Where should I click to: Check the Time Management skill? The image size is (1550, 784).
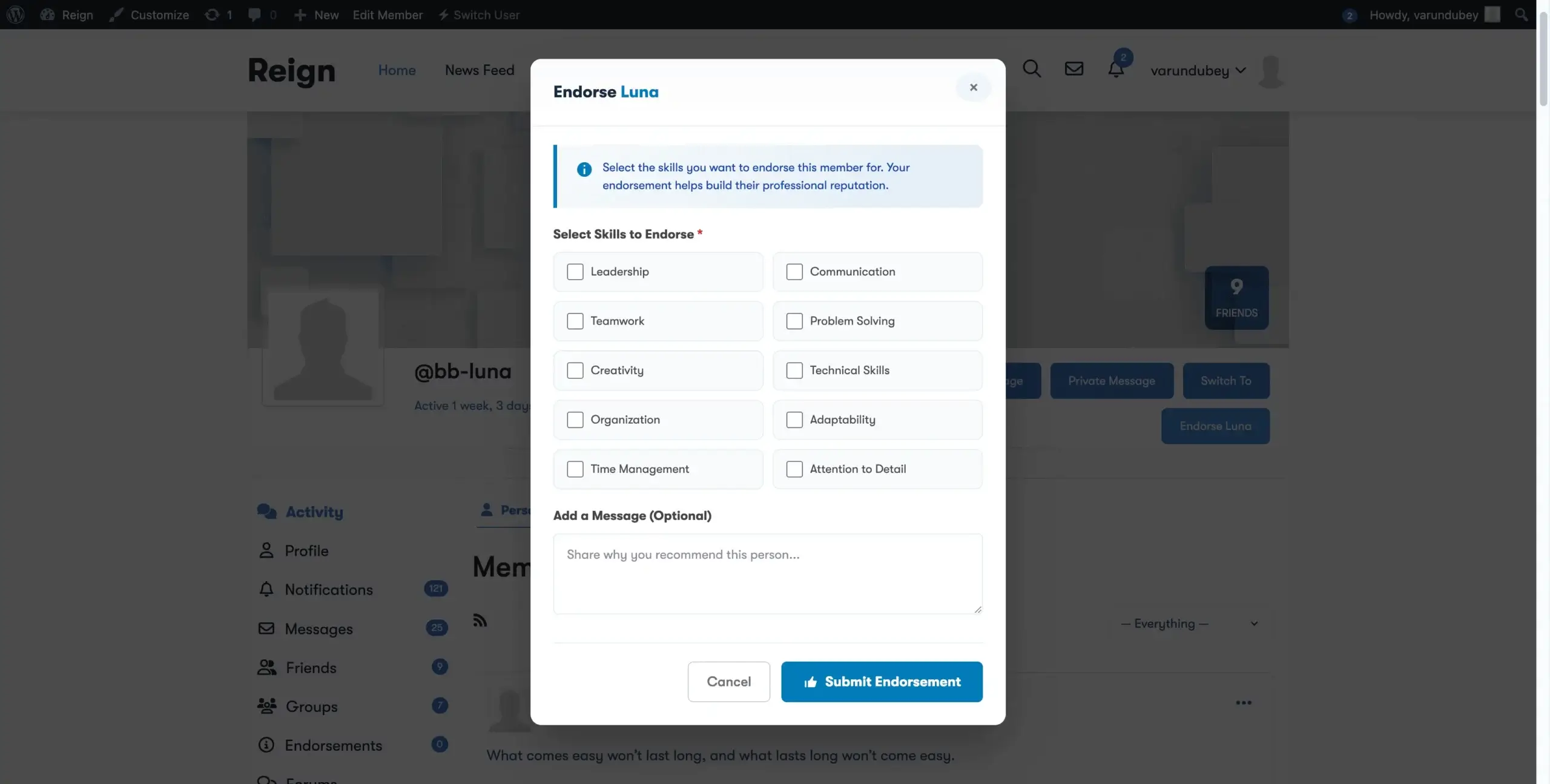575,469
